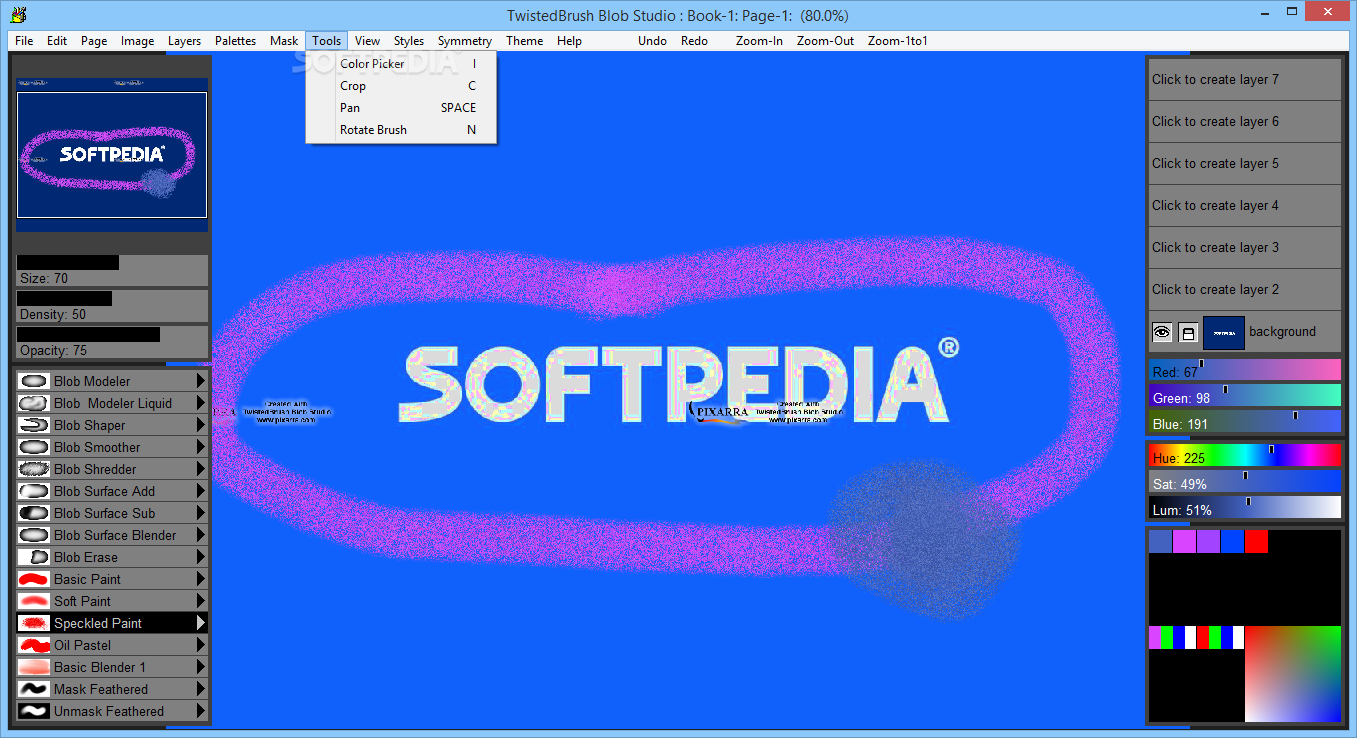Open the File menu

pyautogui.click(x=24, y=41)
